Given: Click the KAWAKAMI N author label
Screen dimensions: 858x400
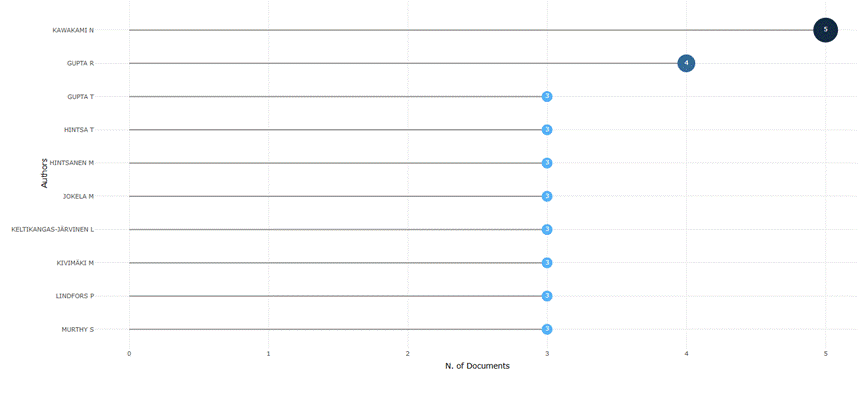Looking at the screenshot, I should [73, 30].
